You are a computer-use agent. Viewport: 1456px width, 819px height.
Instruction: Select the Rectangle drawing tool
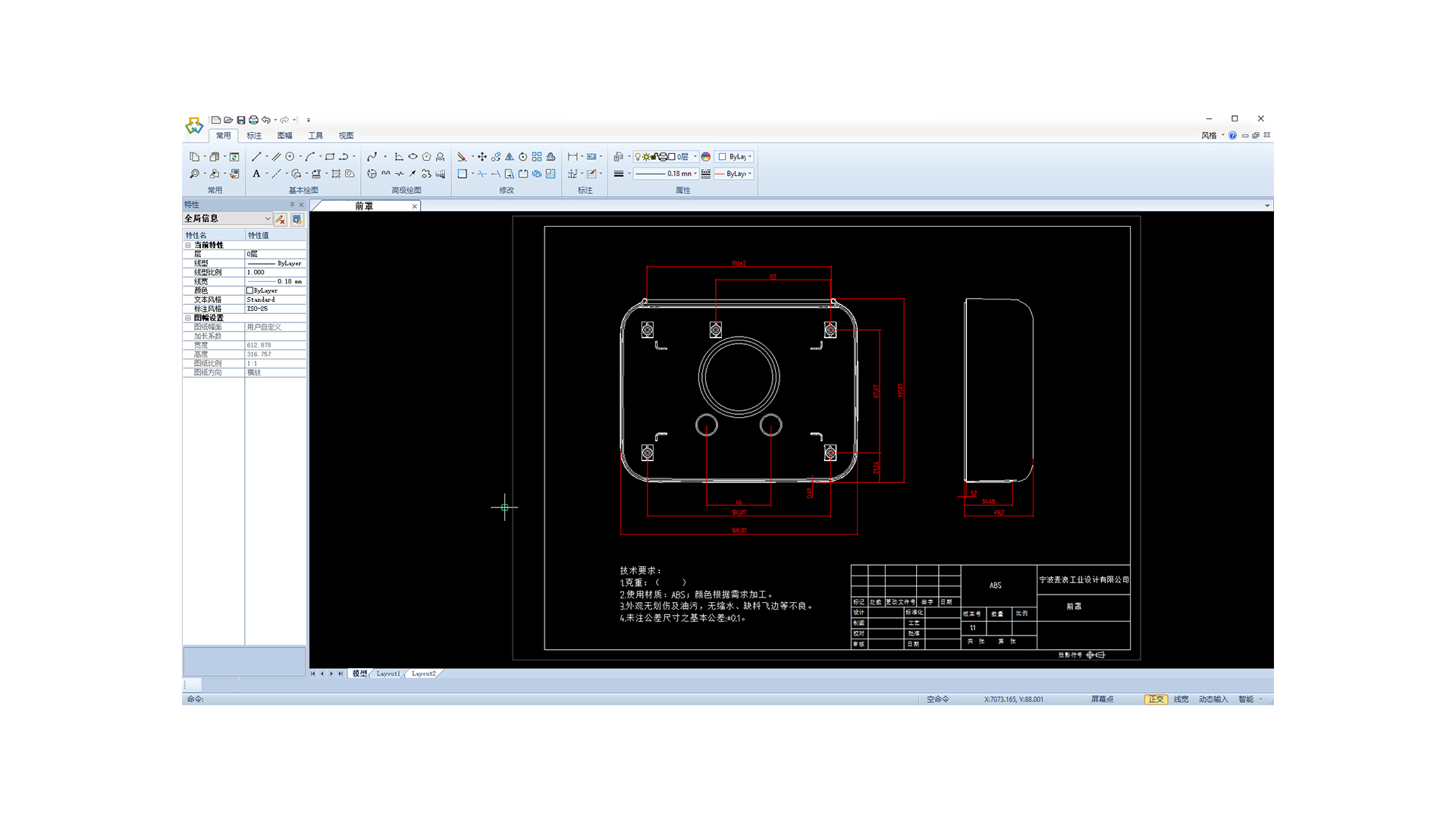coord(330,157)
